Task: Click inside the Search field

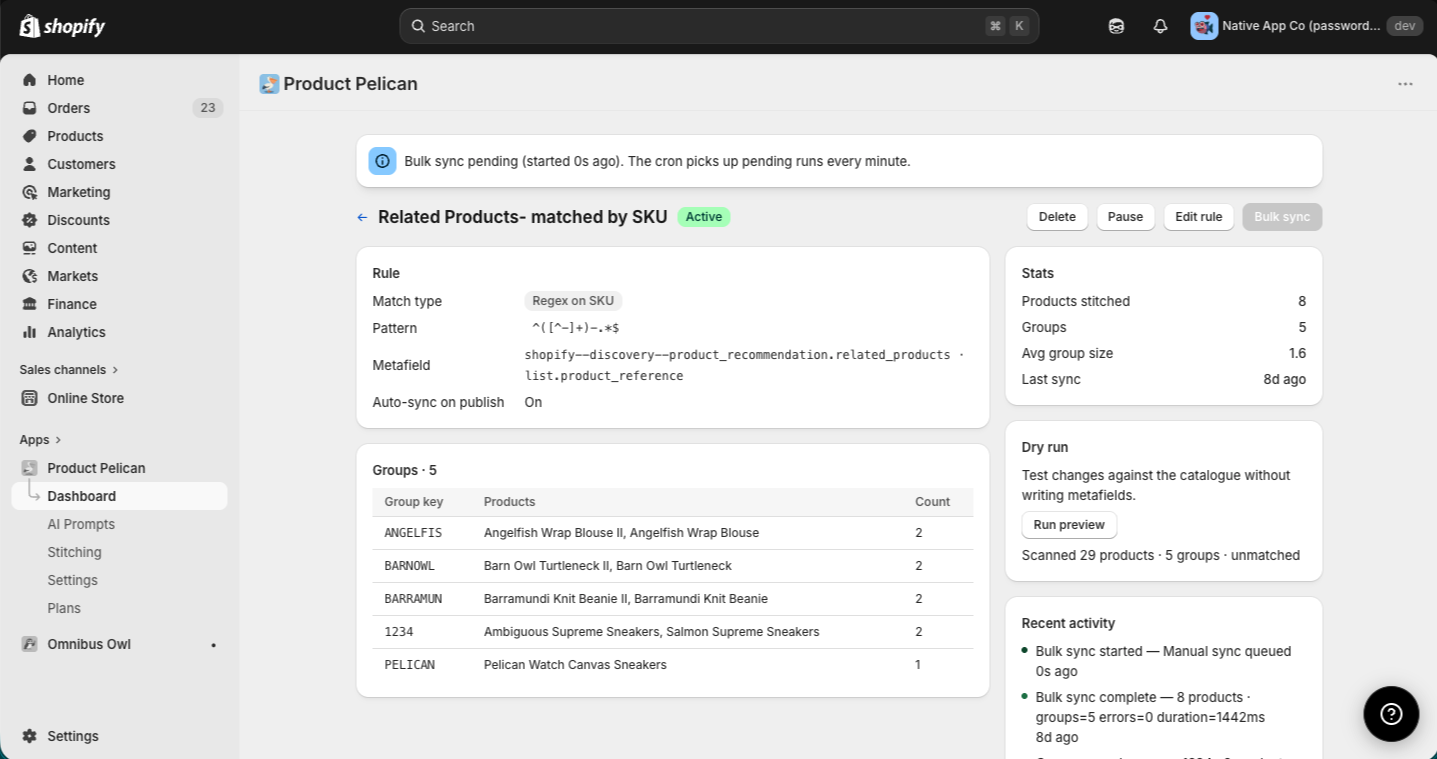Action: click(x=719, y=26)
